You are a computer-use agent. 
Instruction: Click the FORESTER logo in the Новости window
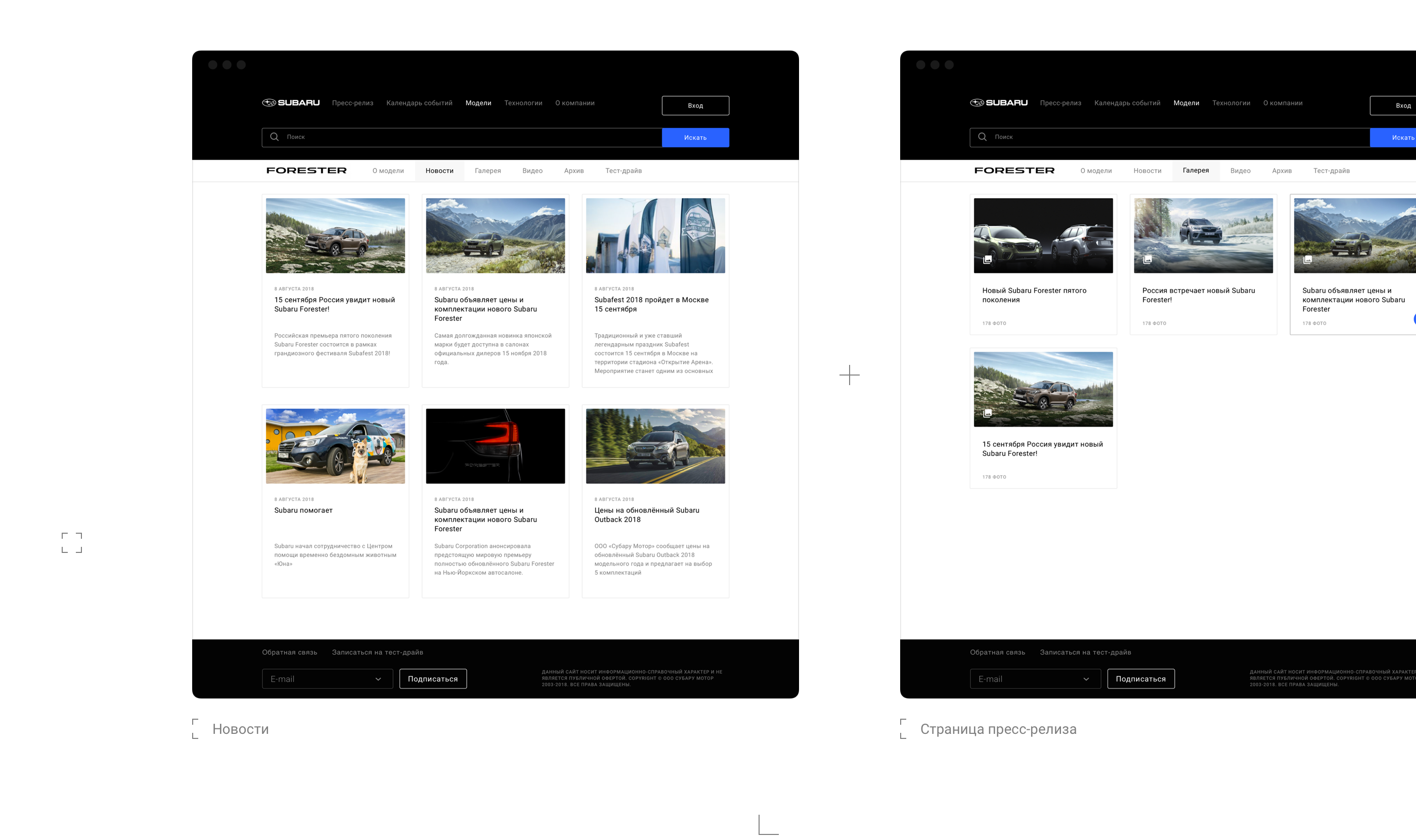click(306, 170)
